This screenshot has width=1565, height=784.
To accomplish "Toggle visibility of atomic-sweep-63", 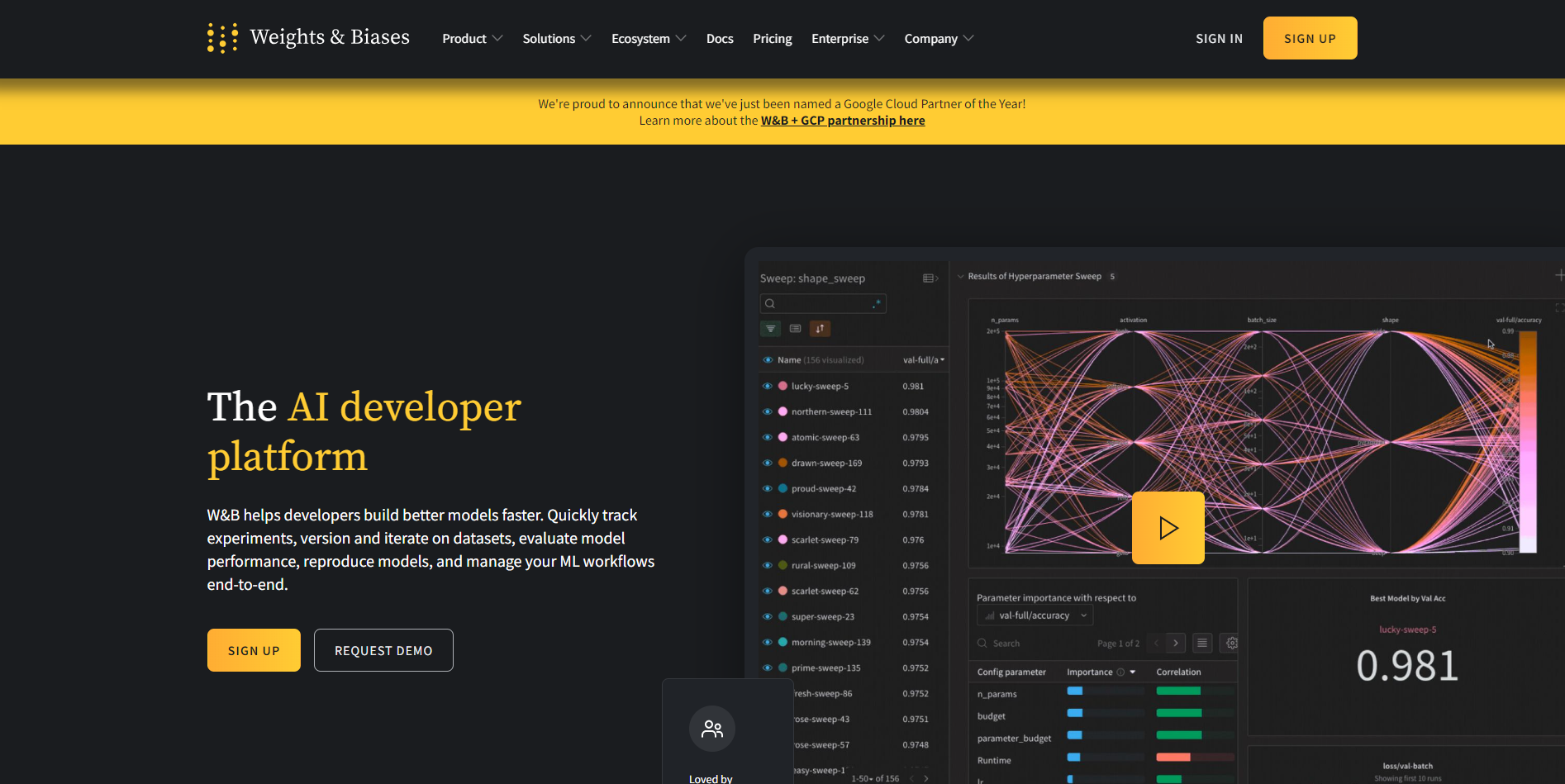I will point(768,437).
